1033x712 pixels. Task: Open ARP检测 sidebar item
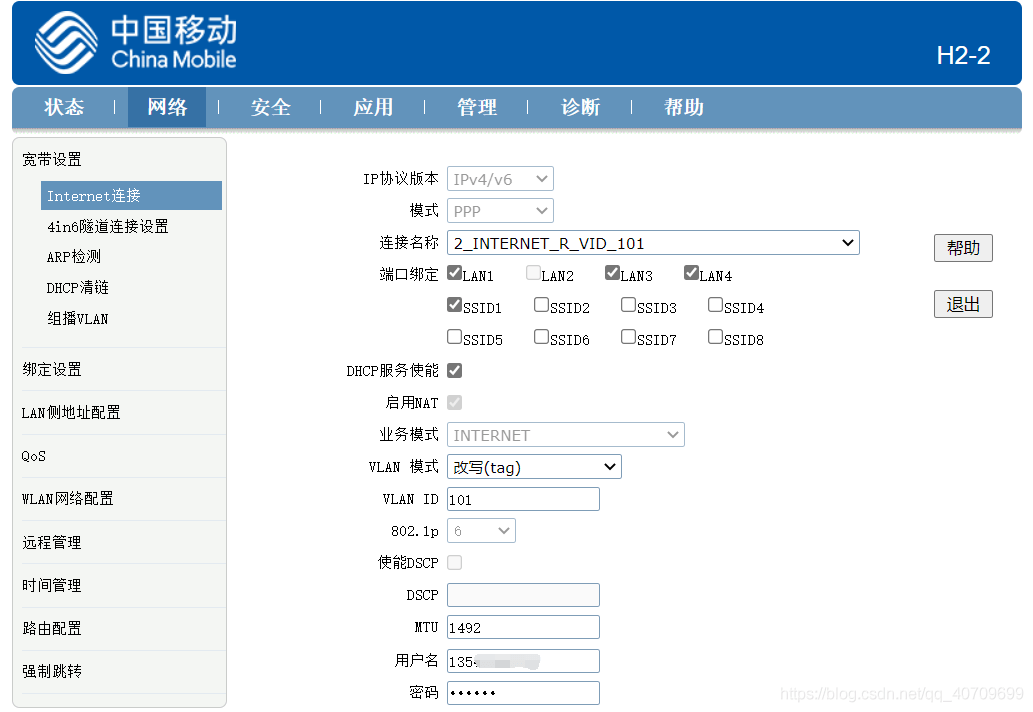tap(74, 257)
